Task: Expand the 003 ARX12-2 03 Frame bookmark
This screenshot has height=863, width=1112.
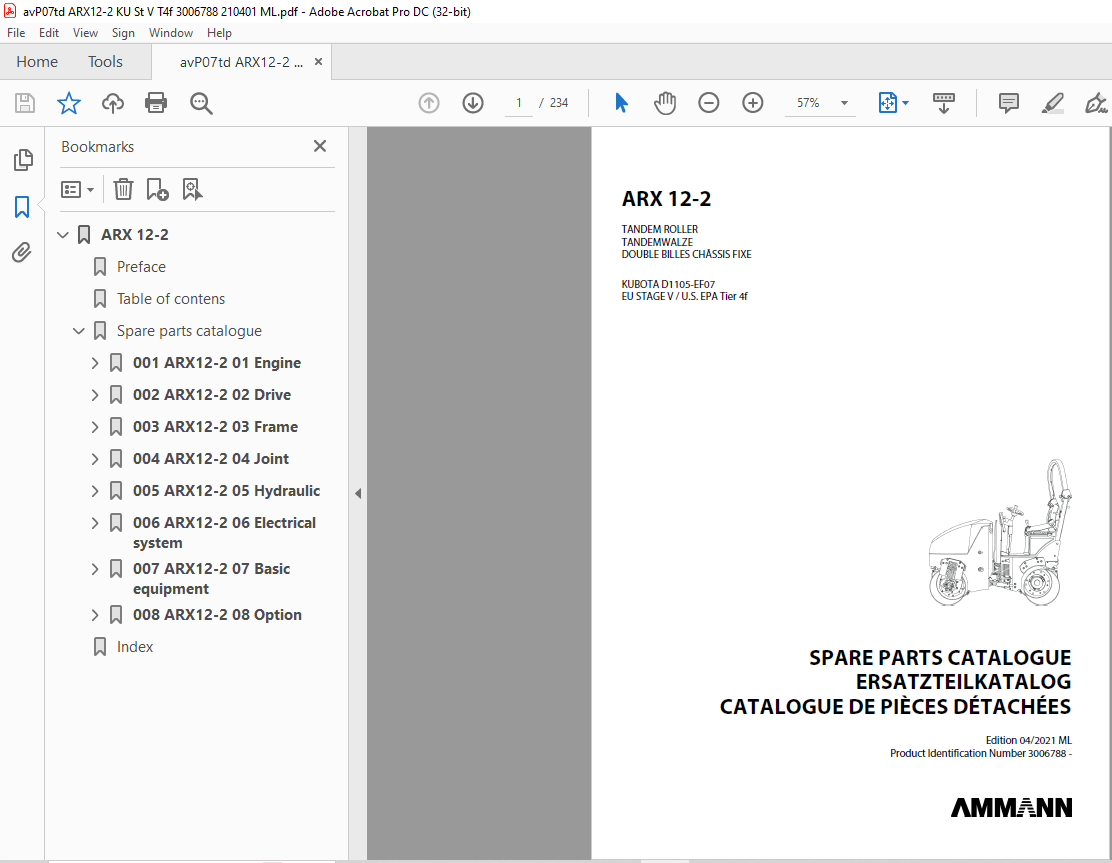Action: (95, 427)
